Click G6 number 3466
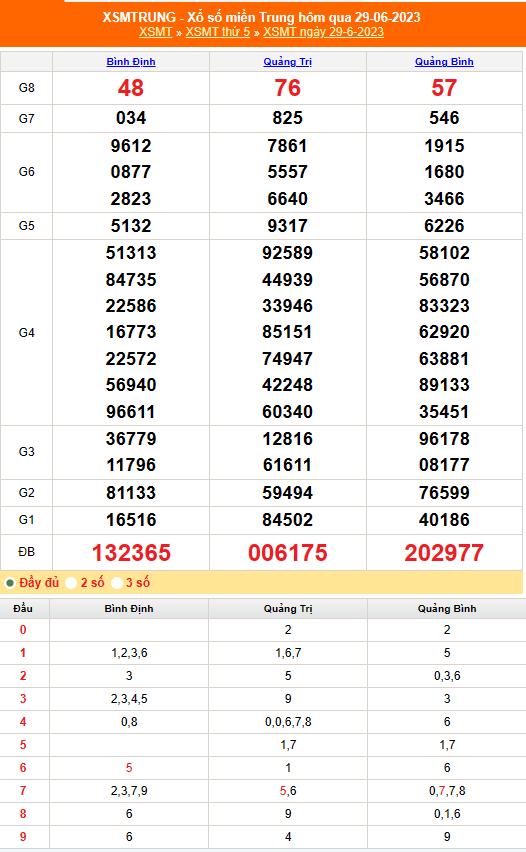The height and width of the screenshot is (852, 526). pos(444,199)
